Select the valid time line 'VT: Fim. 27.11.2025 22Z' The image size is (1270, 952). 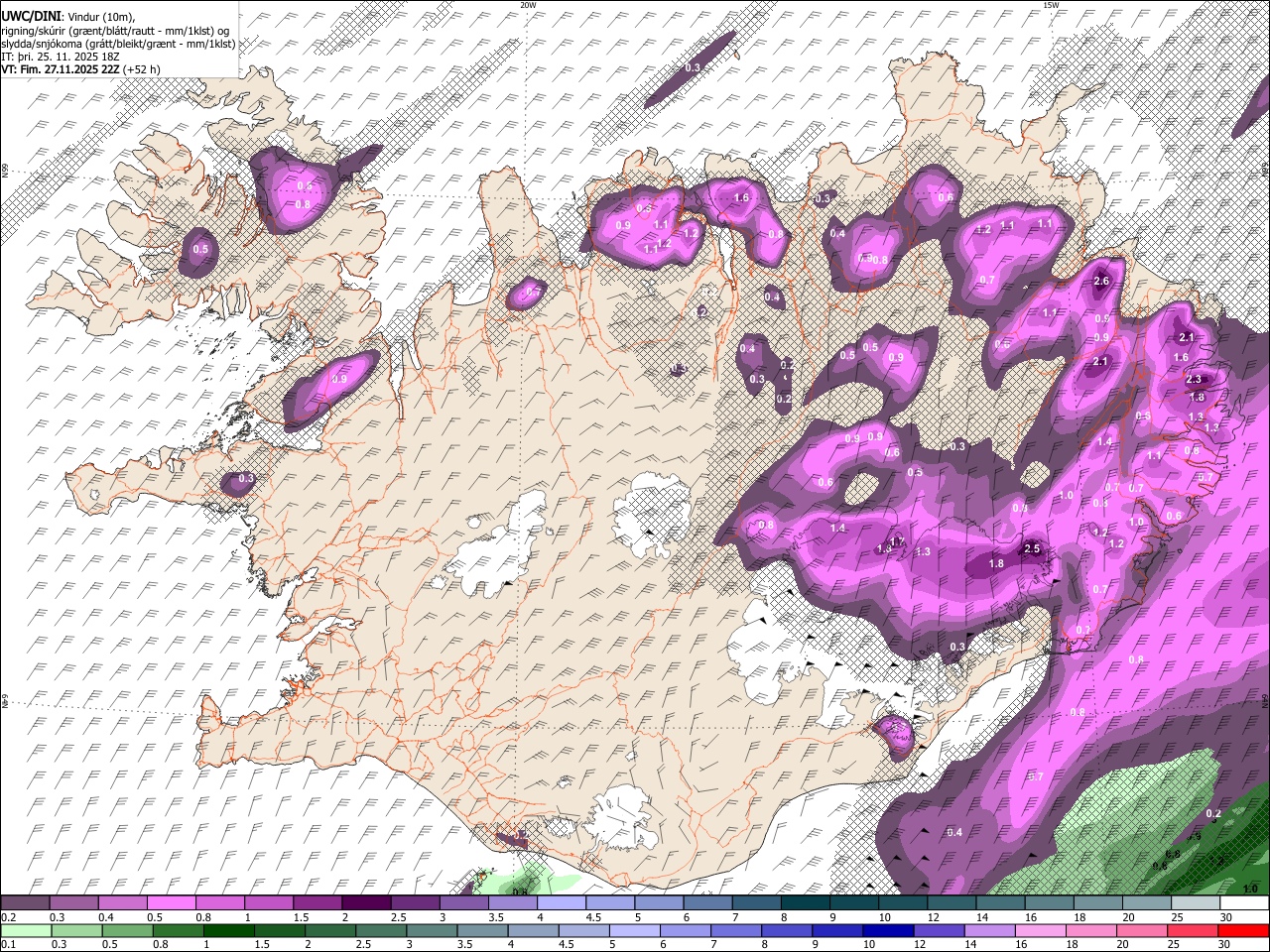(x=61, y=69)
